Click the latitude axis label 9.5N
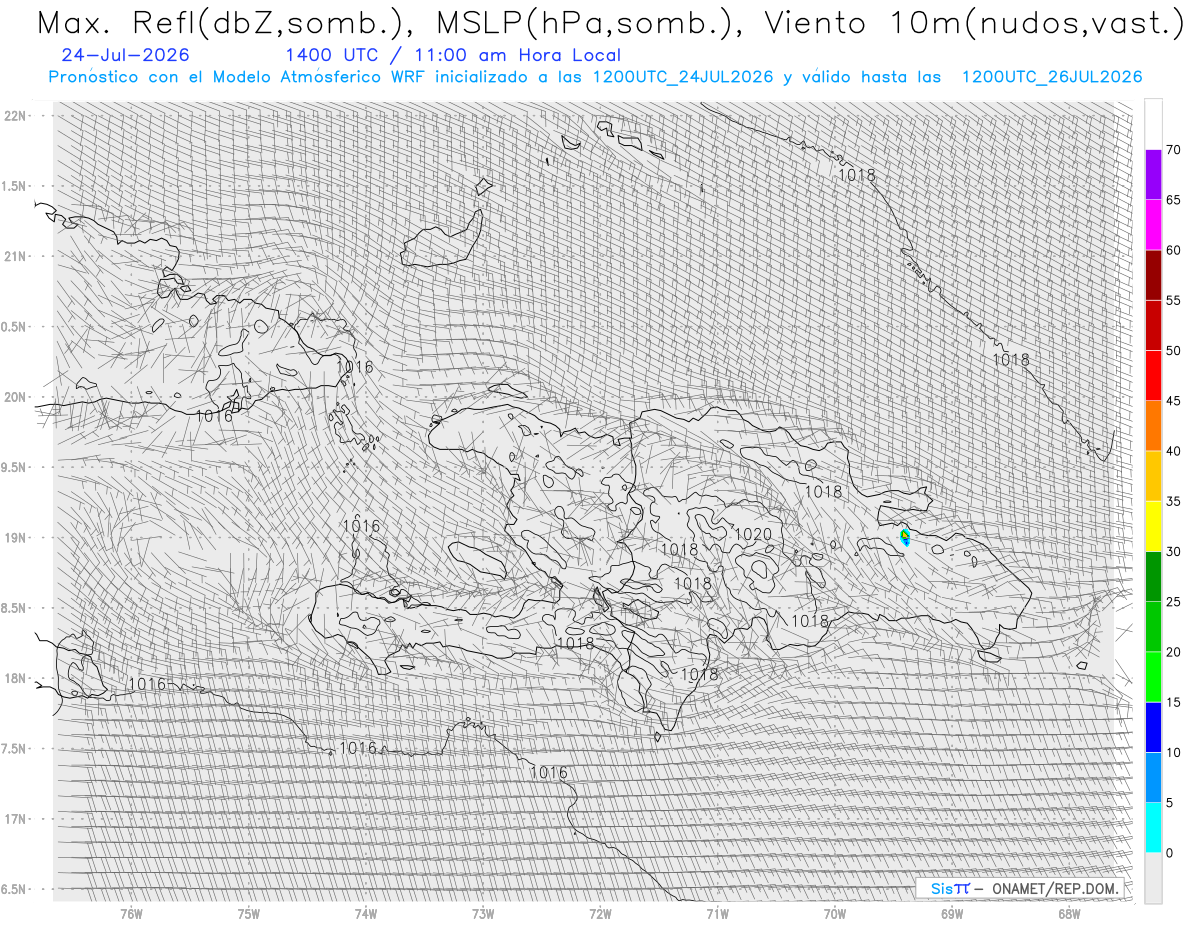The image size is (1200, 927). click(14, 467)
